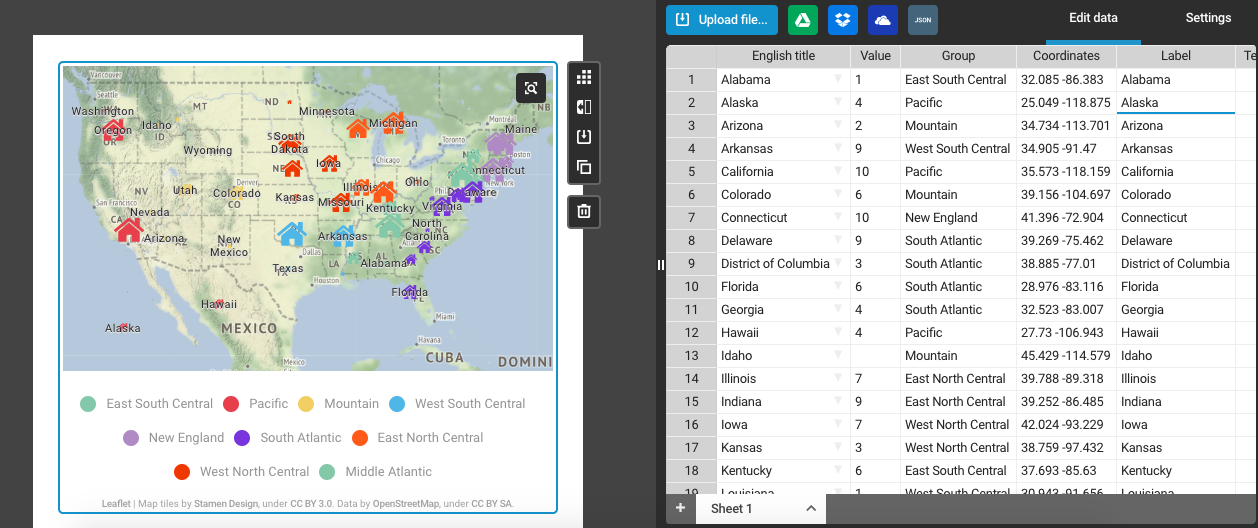Click the JSON import icon
This screenshot has height=528, width=1258.
point(922,20)
